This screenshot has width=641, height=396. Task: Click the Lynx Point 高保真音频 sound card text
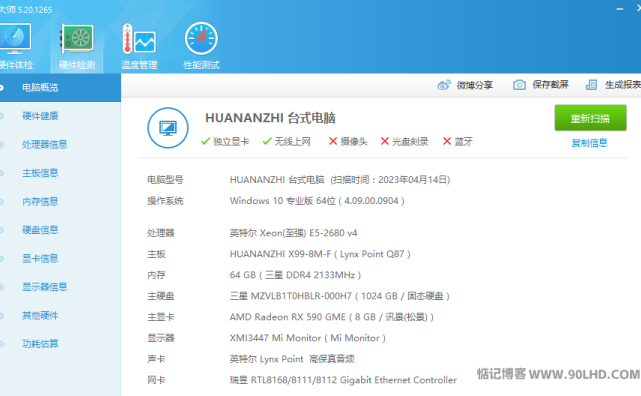(x=292, y=359)
